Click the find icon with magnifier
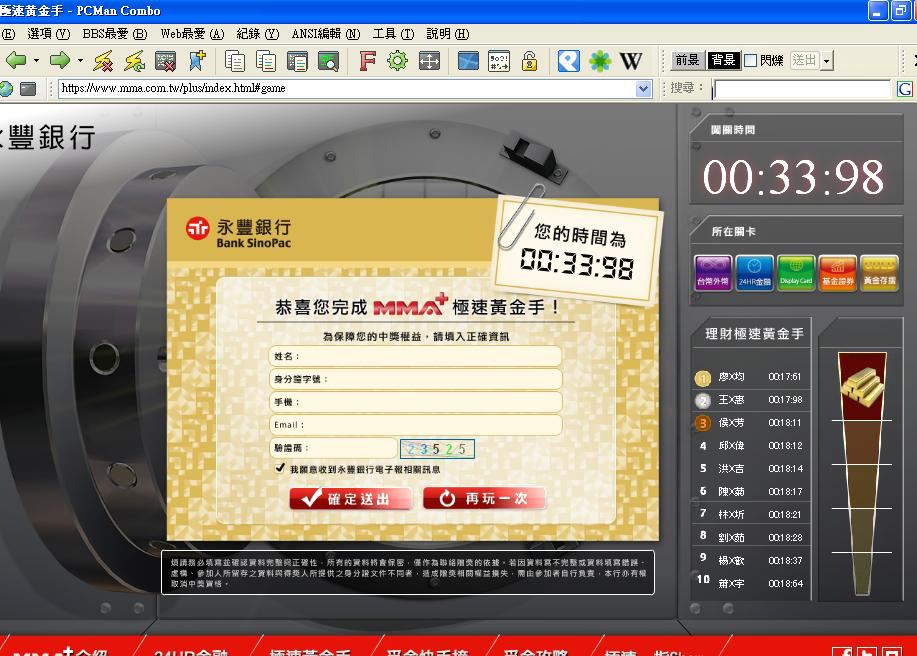Screen dimensions: 917x656 328,61
